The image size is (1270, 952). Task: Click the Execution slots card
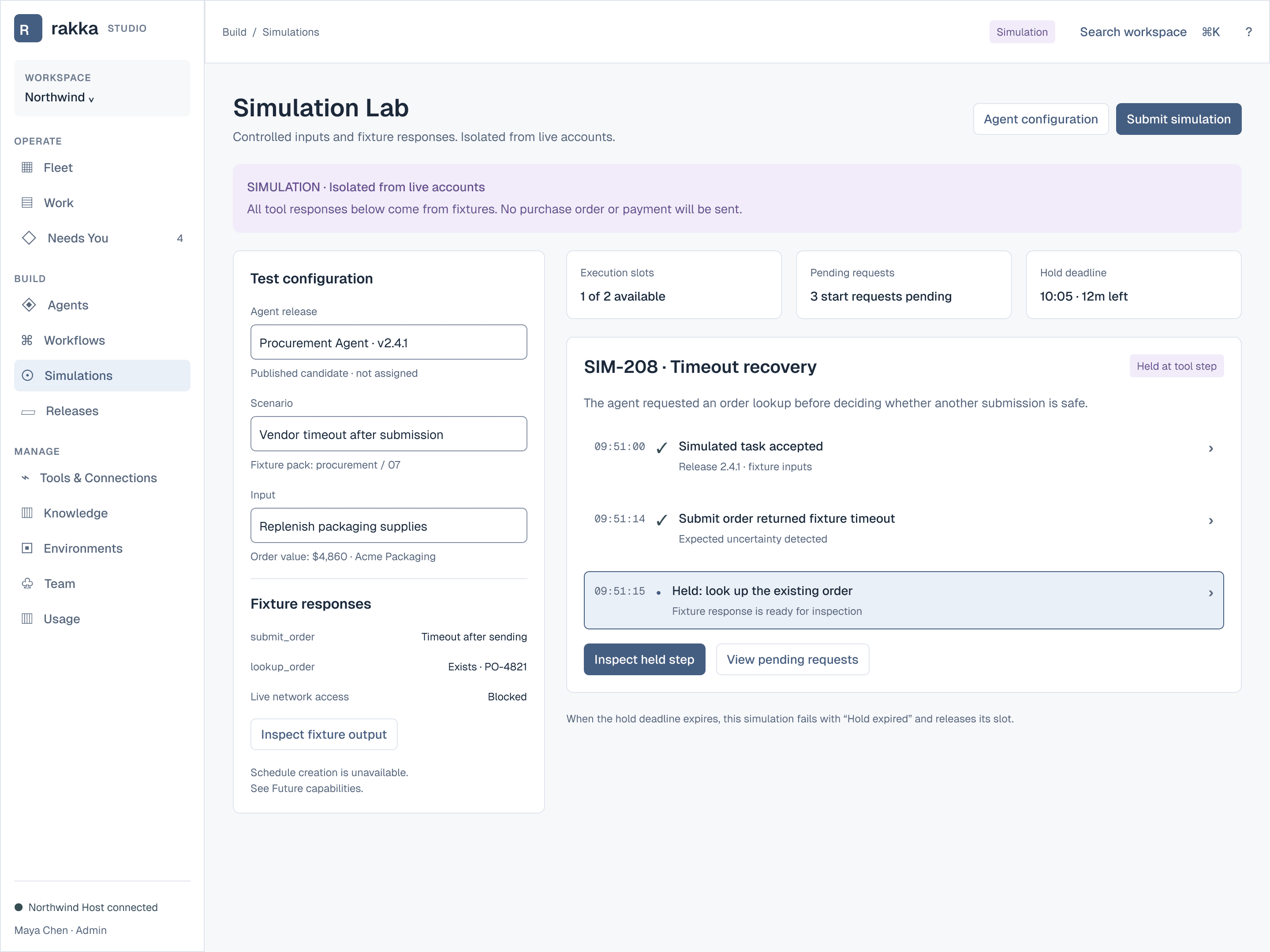point(674,285)
